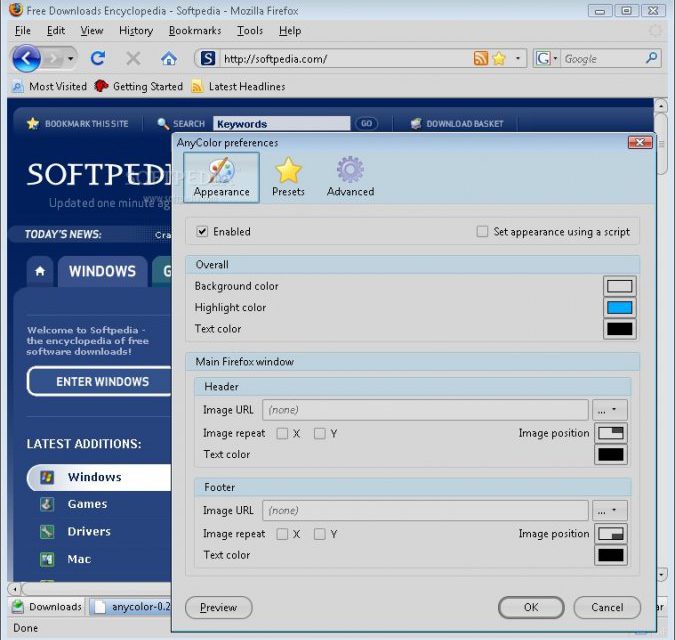Open the Presets pane star icon

pos(288,177)
